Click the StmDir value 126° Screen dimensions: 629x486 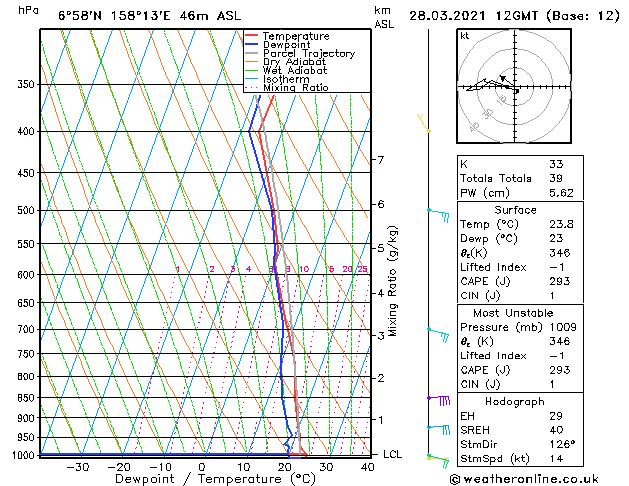click(x=562, y=444)
